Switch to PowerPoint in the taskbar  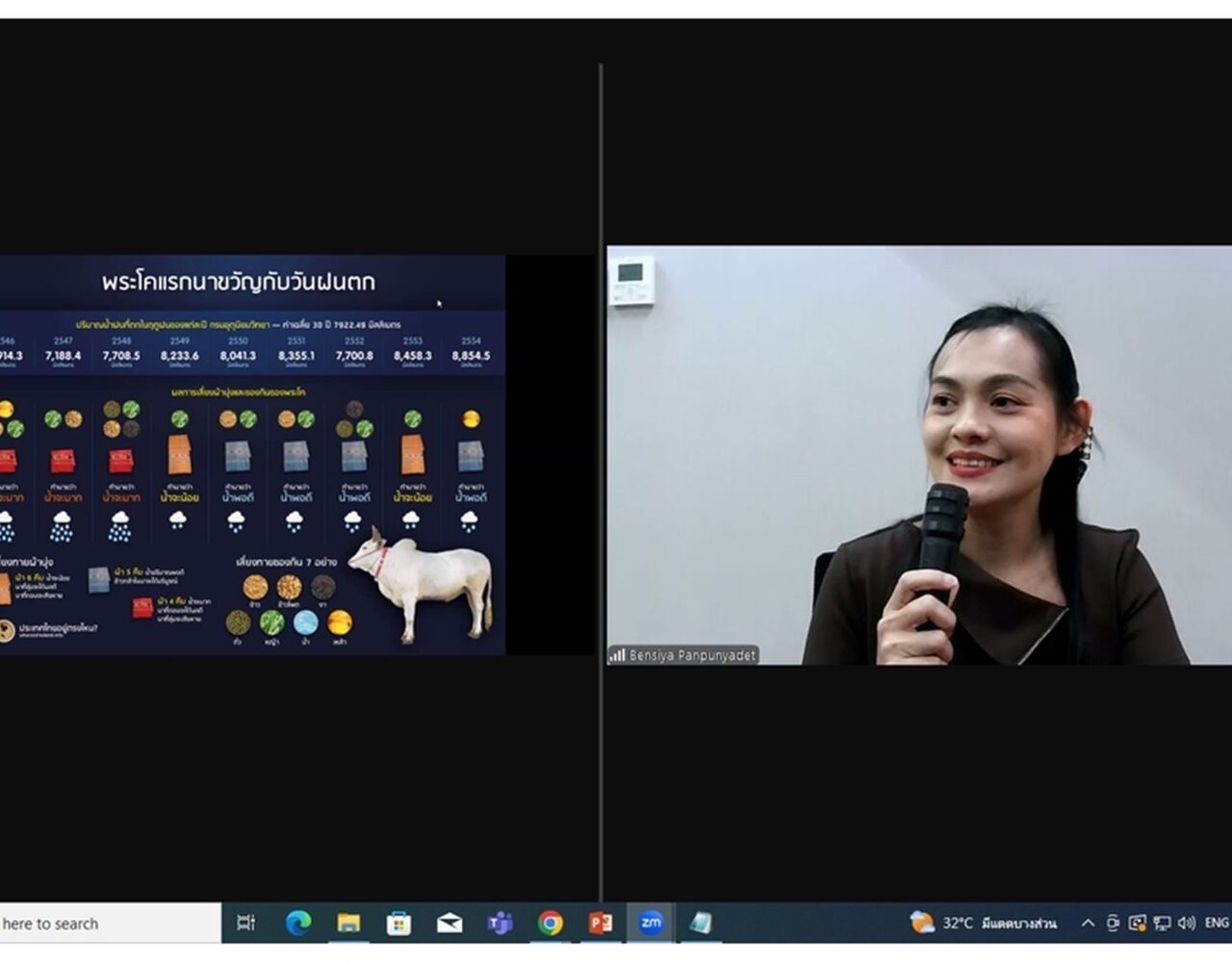tap(601, 924)
